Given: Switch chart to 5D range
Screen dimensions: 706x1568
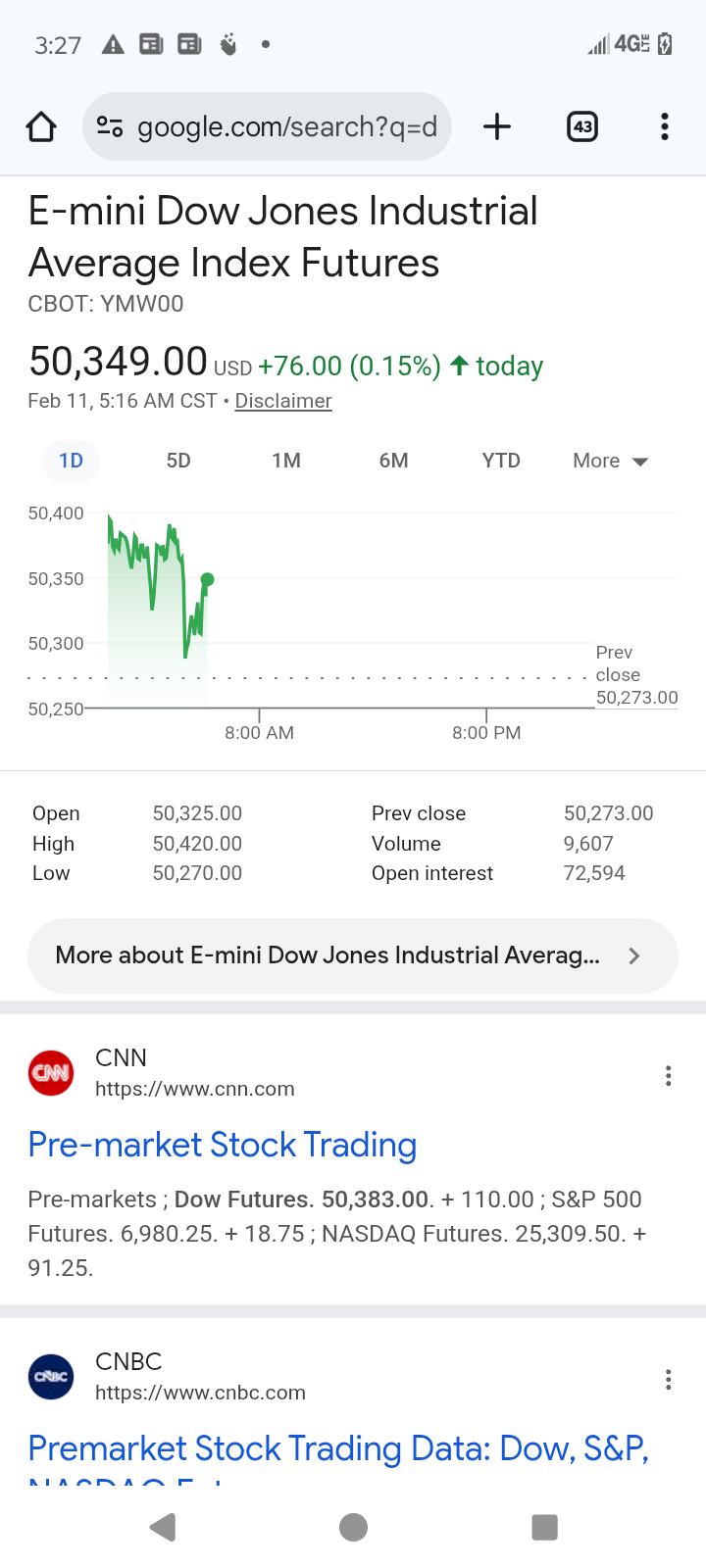Looking at the screenshot, I should click(x=178, y=461).
